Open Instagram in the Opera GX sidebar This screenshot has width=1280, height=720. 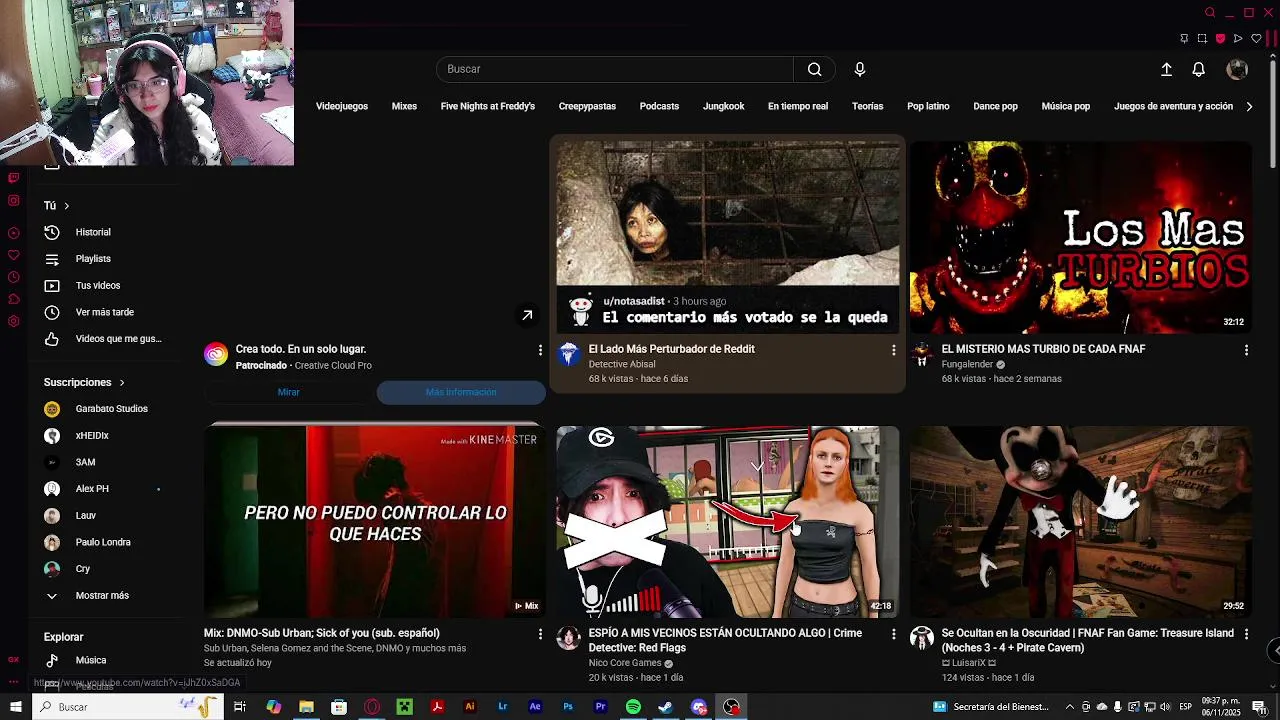(x=14, y=200)
